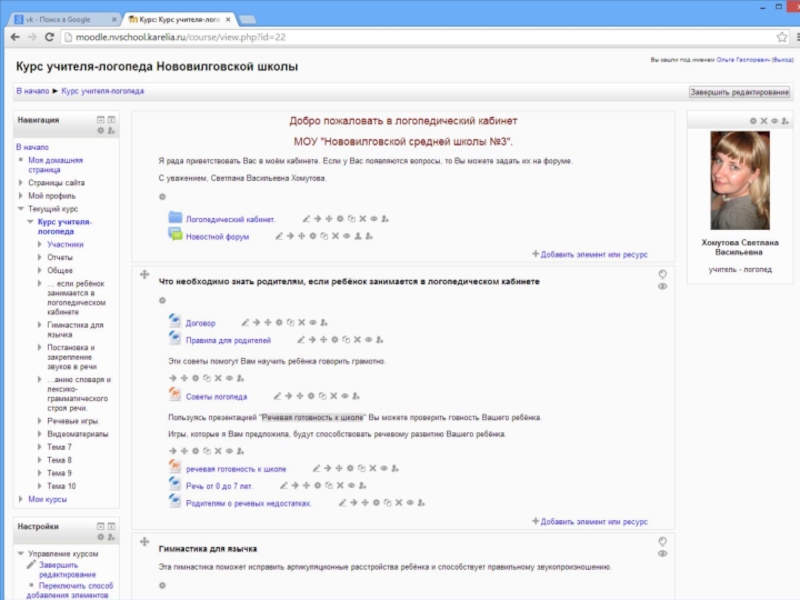This screenshot has width=800, height=600.
Task: Edit summary gear of the welcome section
Action: pyautogui.click(x=162, y=197)
